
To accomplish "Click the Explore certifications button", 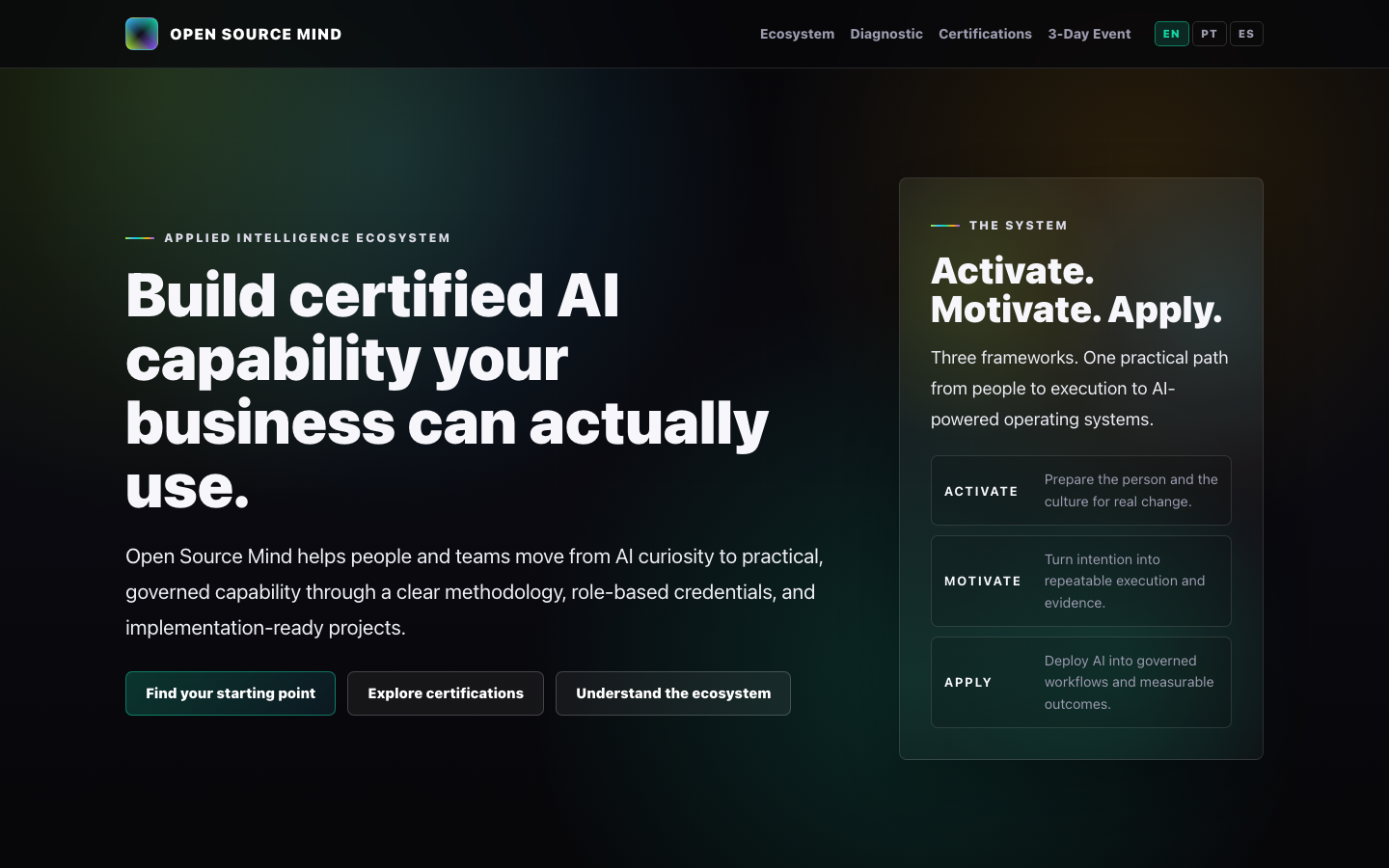I will point(446,693).
